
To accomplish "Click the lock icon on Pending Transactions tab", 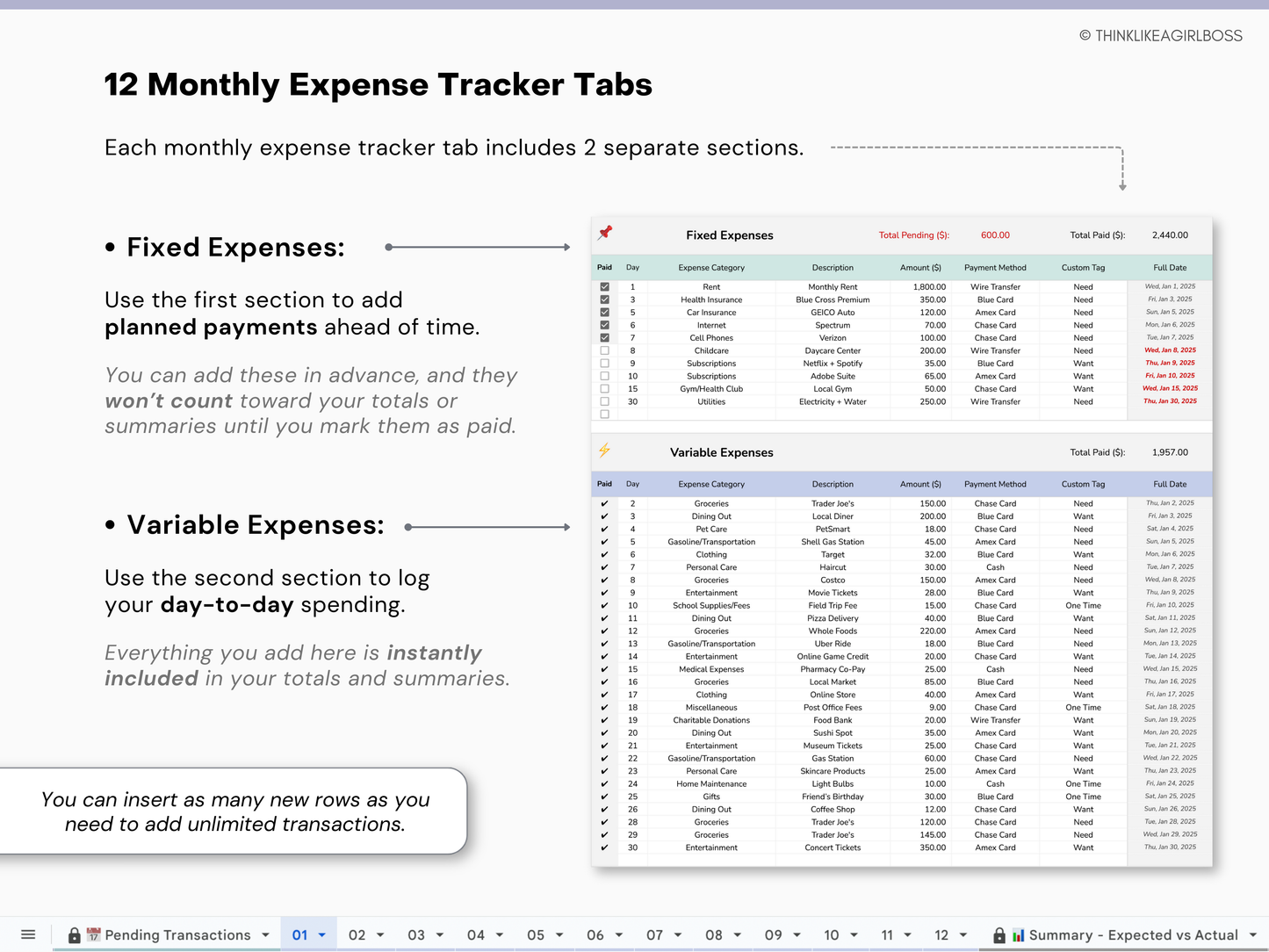I will point(75,934).
